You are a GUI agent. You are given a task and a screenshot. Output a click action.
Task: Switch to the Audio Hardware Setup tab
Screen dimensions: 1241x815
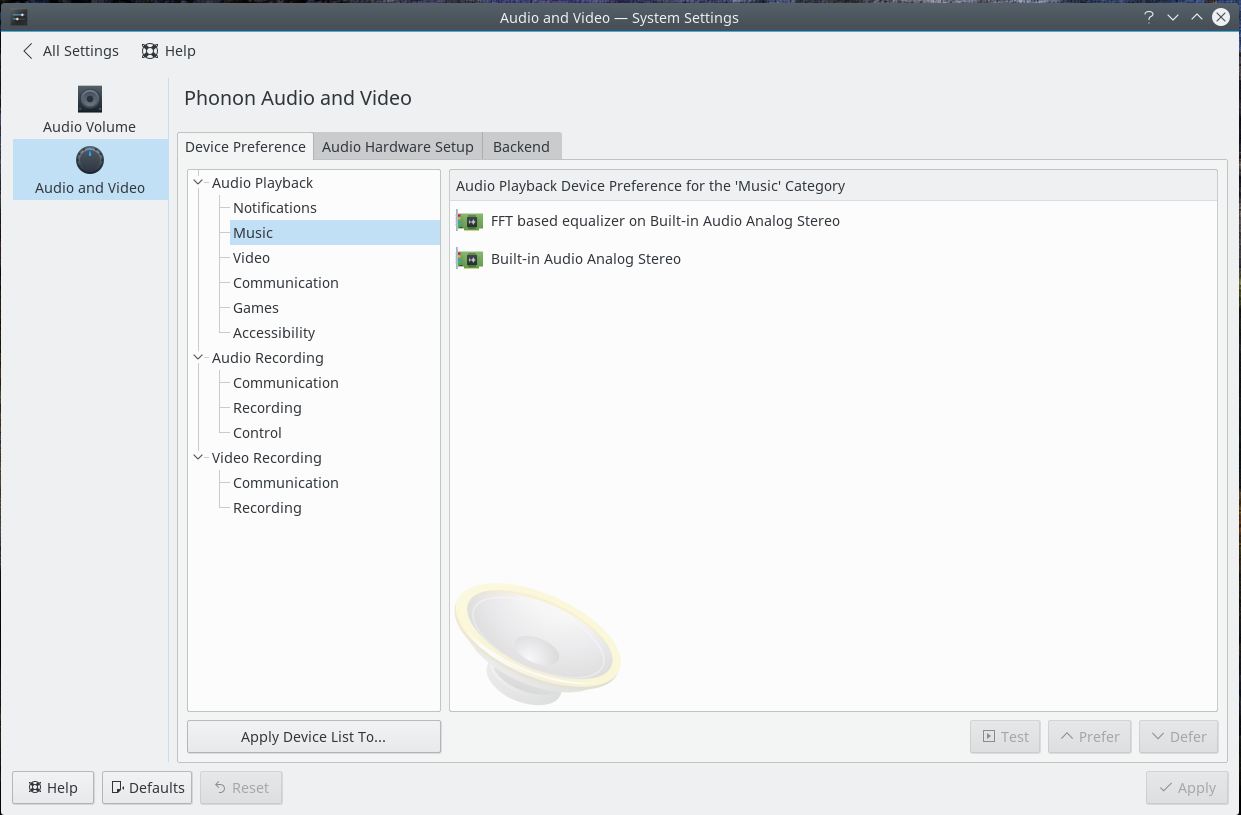click(398, 147)
